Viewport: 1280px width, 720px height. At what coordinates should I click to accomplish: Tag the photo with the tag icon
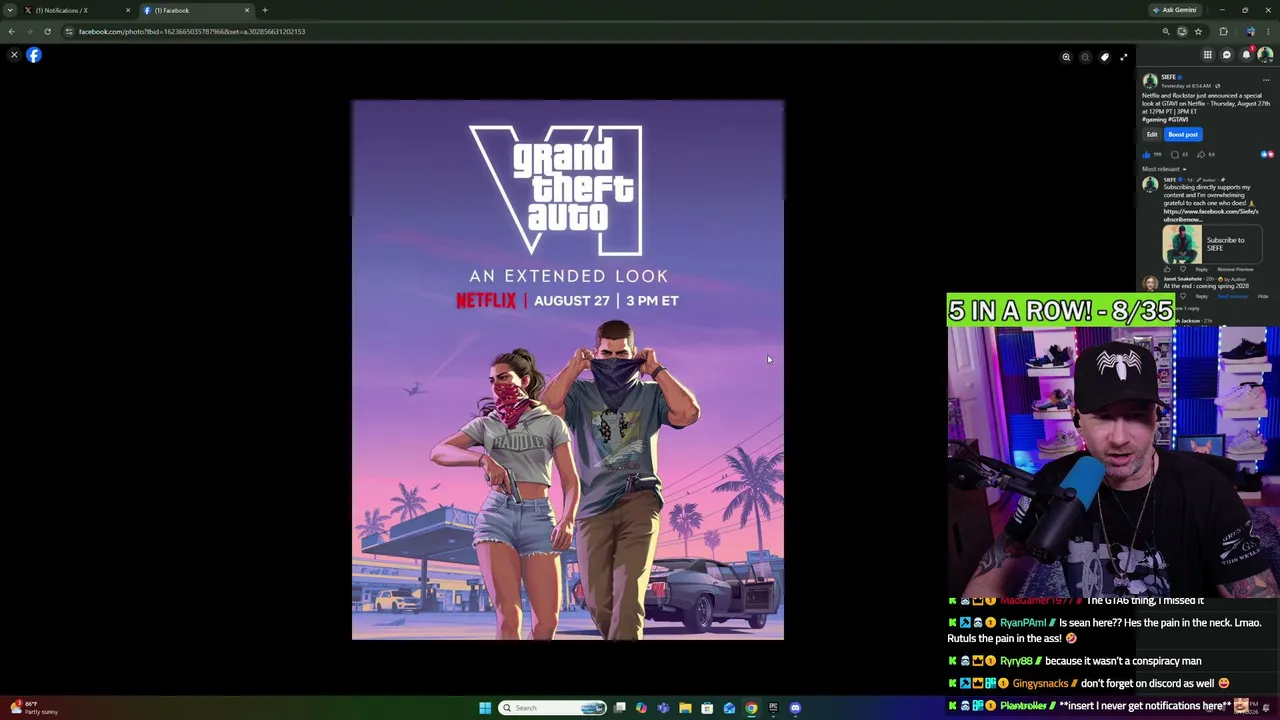[1104, 57]
